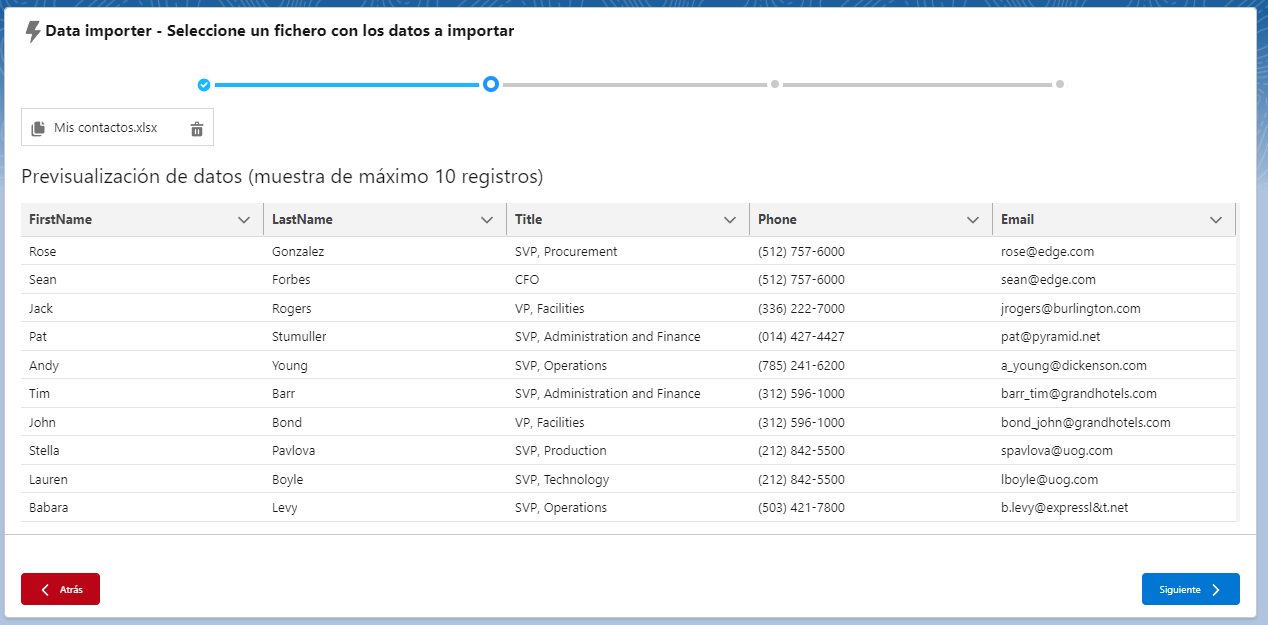This screenshot has width=1268, height=625.
Task: Open the Email column dropdown menu
Action: click(x=1216, y=220)
